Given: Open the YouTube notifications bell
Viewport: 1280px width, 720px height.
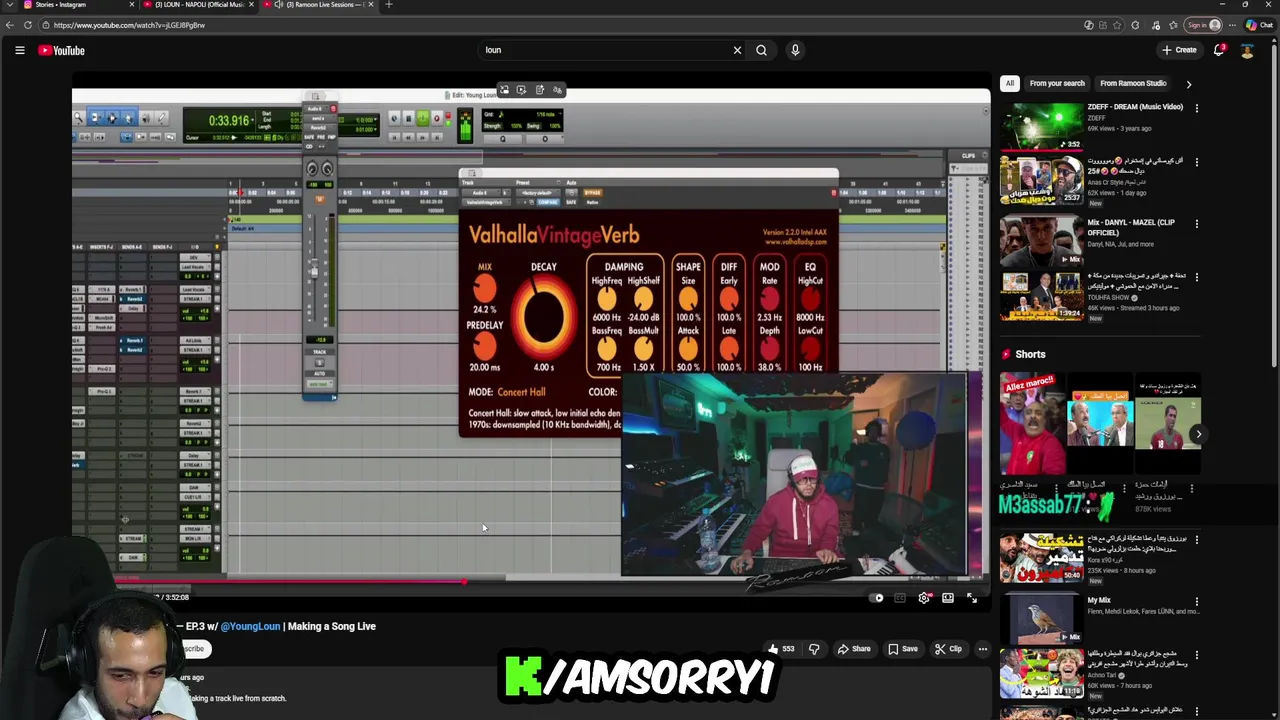Looking at the screenshot, I should click(1219, 50).
